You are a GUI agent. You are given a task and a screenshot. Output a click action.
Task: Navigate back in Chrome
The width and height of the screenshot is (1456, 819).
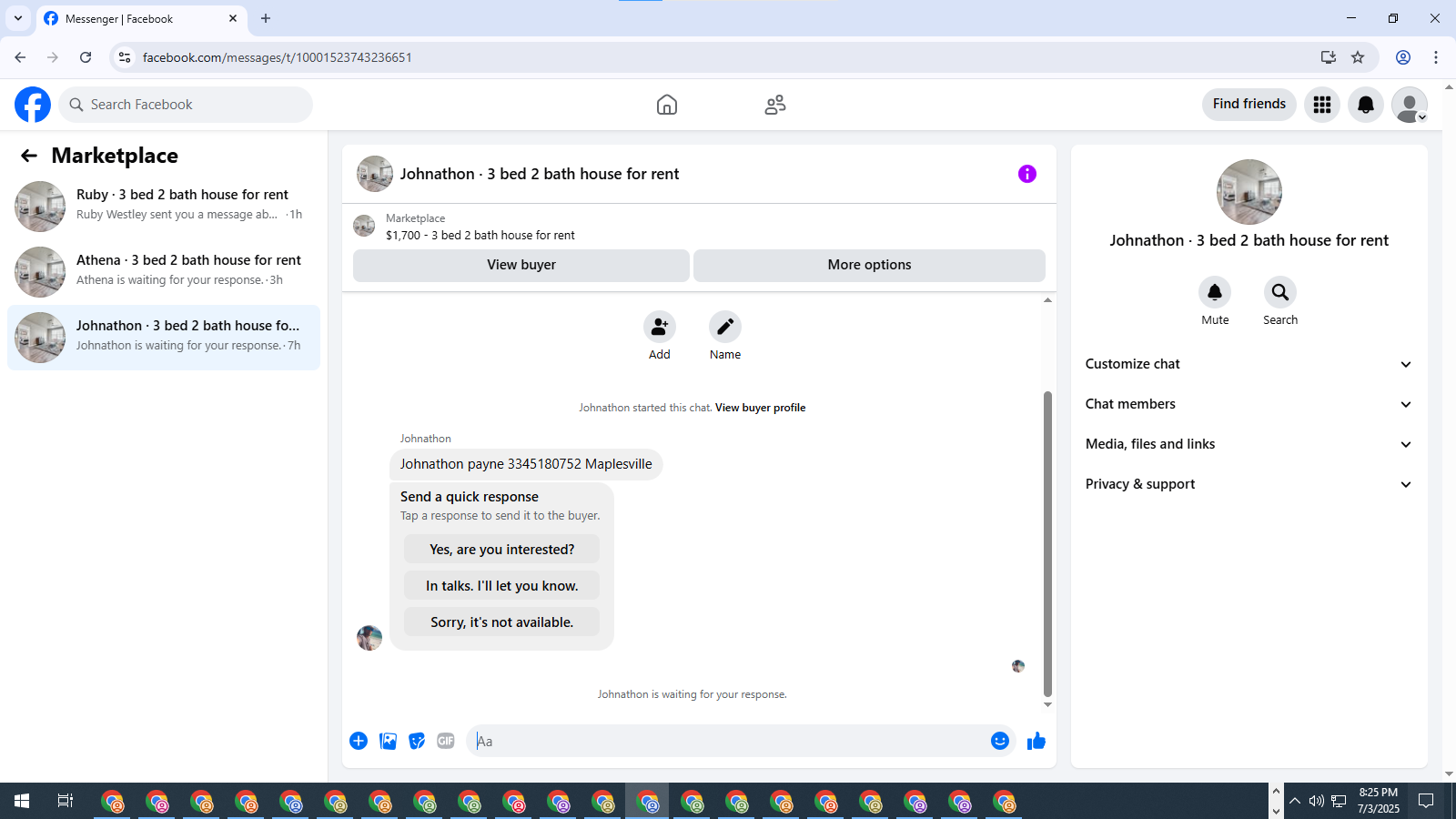[x=20, y=57]
